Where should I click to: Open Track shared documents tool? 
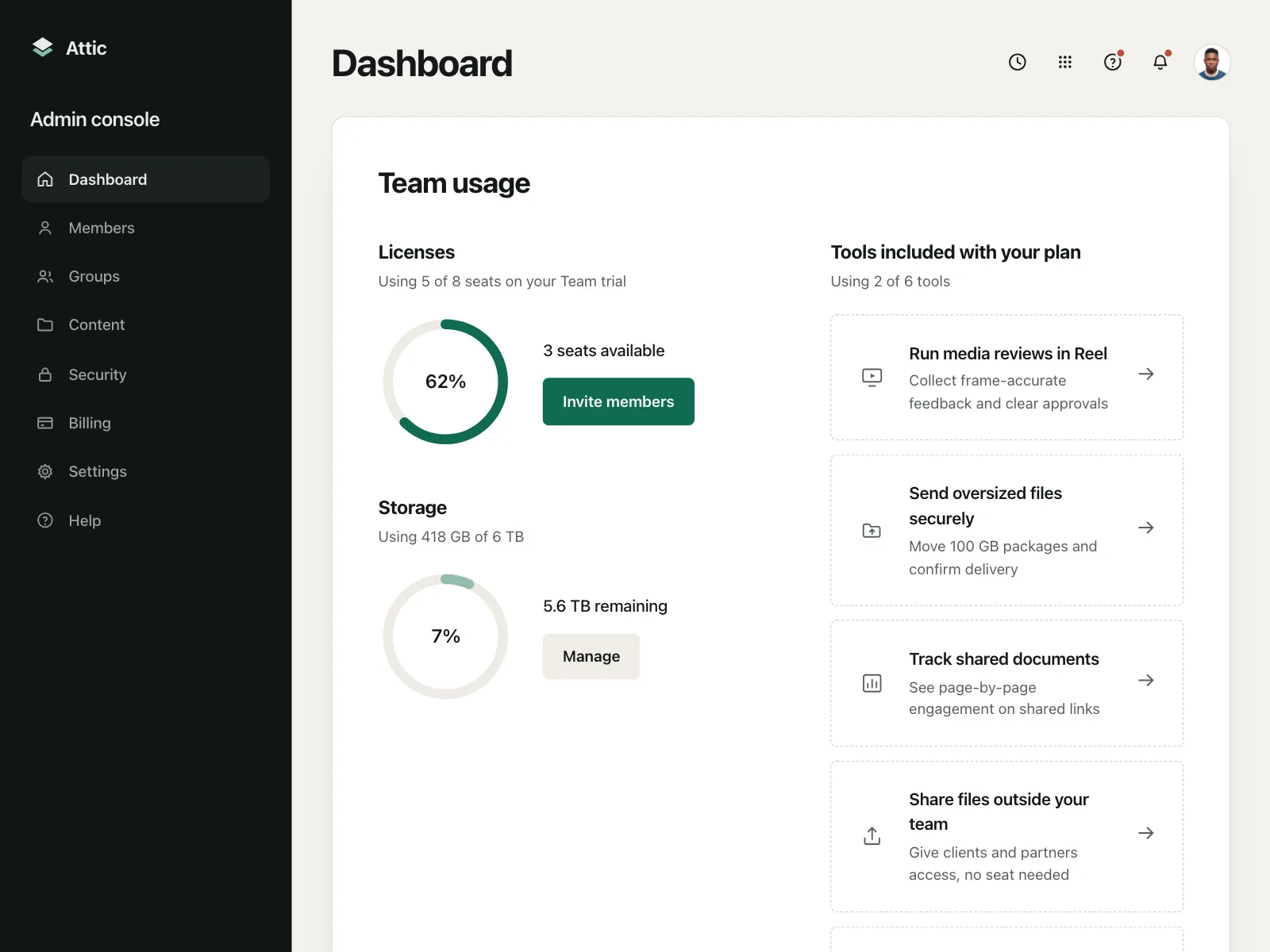[1006, 683]
